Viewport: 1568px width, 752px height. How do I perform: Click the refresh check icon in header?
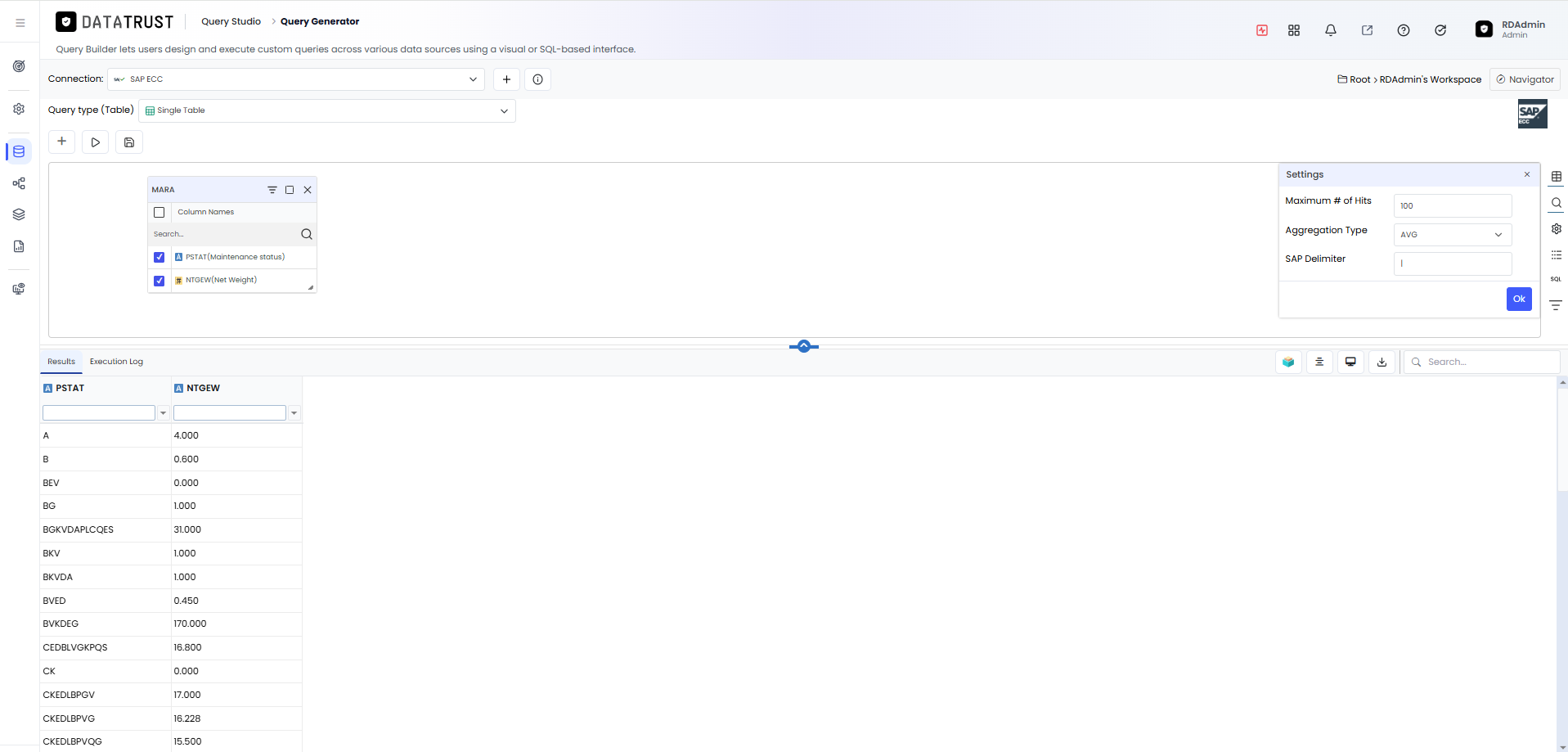click(x=1440, y=30)
